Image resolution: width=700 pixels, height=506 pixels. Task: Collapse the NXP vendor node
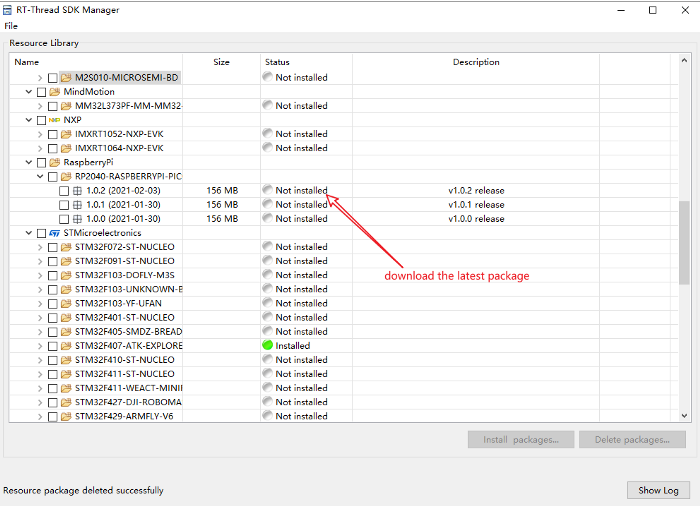point(29,120)
